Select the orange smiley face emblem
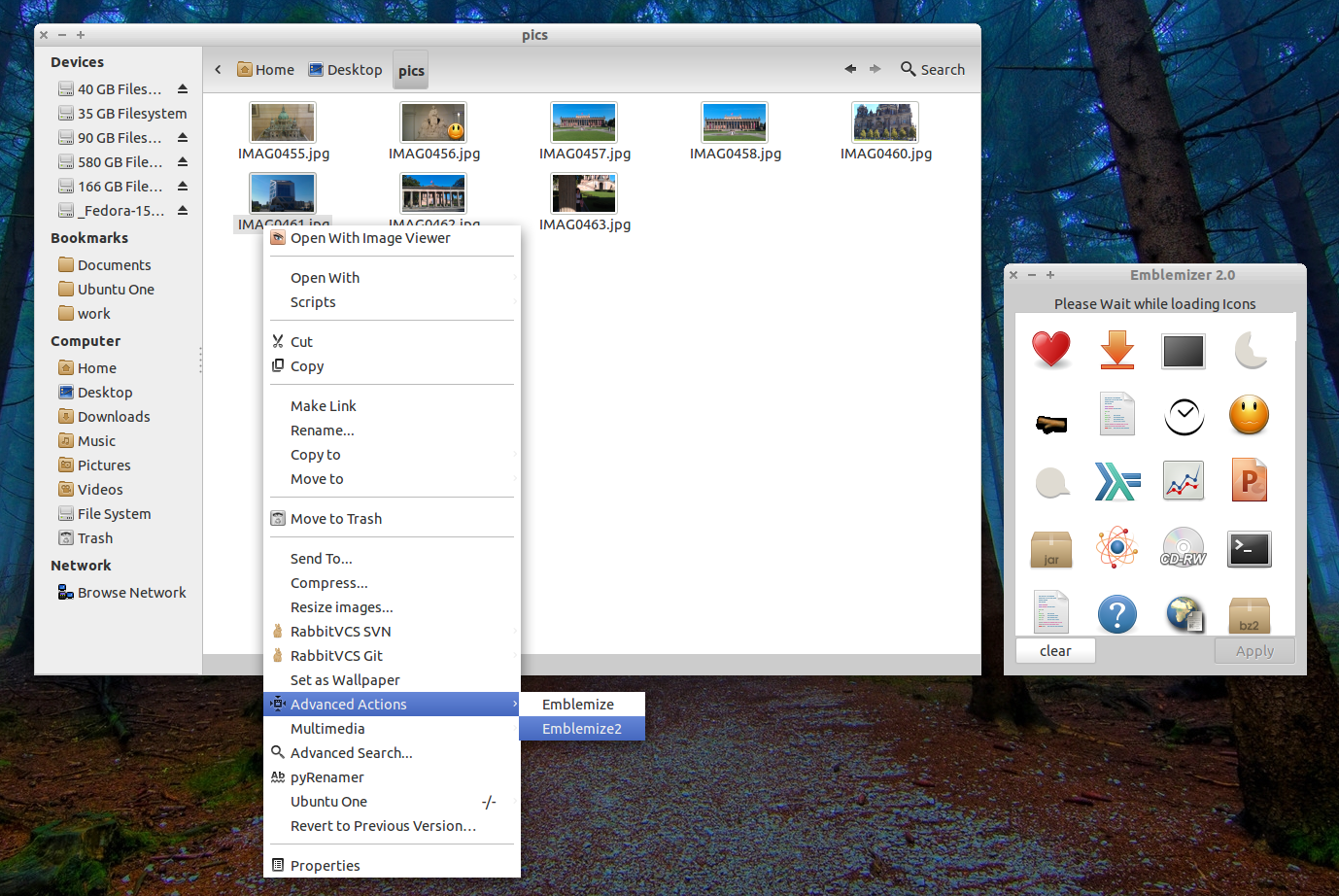 tap(1249, 415)
